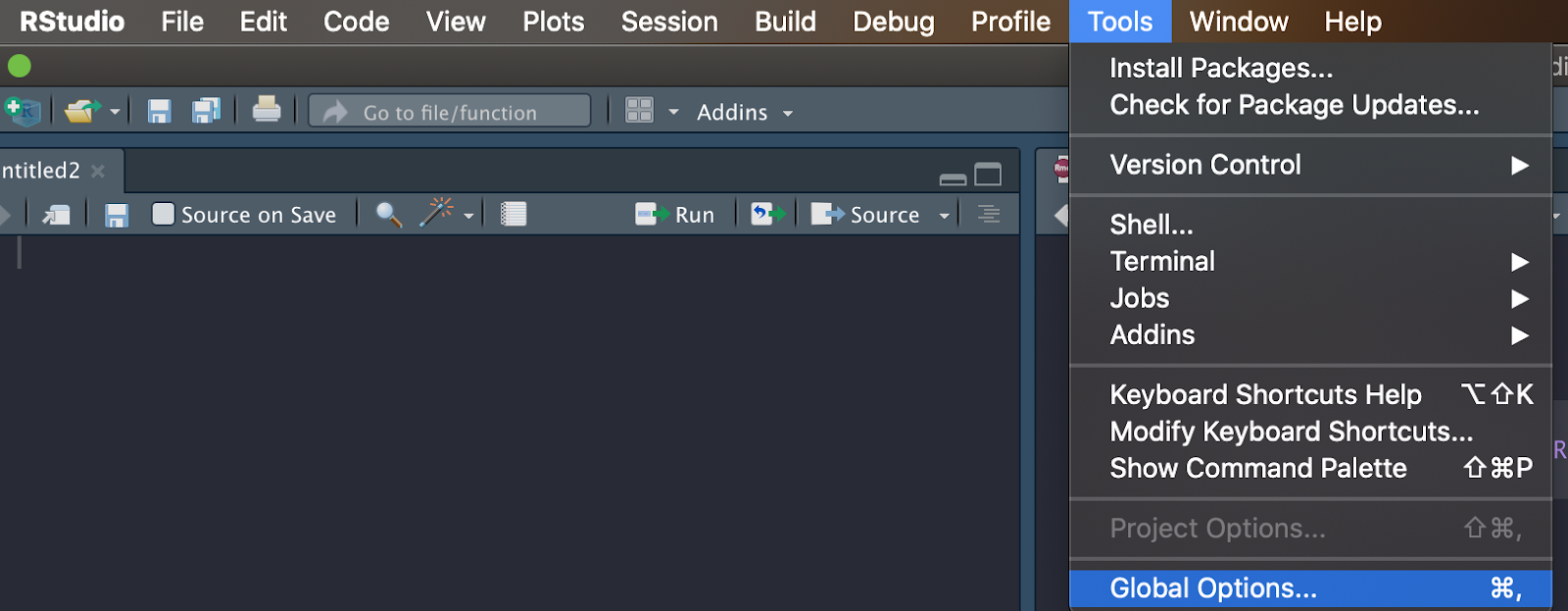Enable Source on Save checkbox
The height and width of the screenshot is (611, 1568).
pyautogui.click(x=164, y=214)
